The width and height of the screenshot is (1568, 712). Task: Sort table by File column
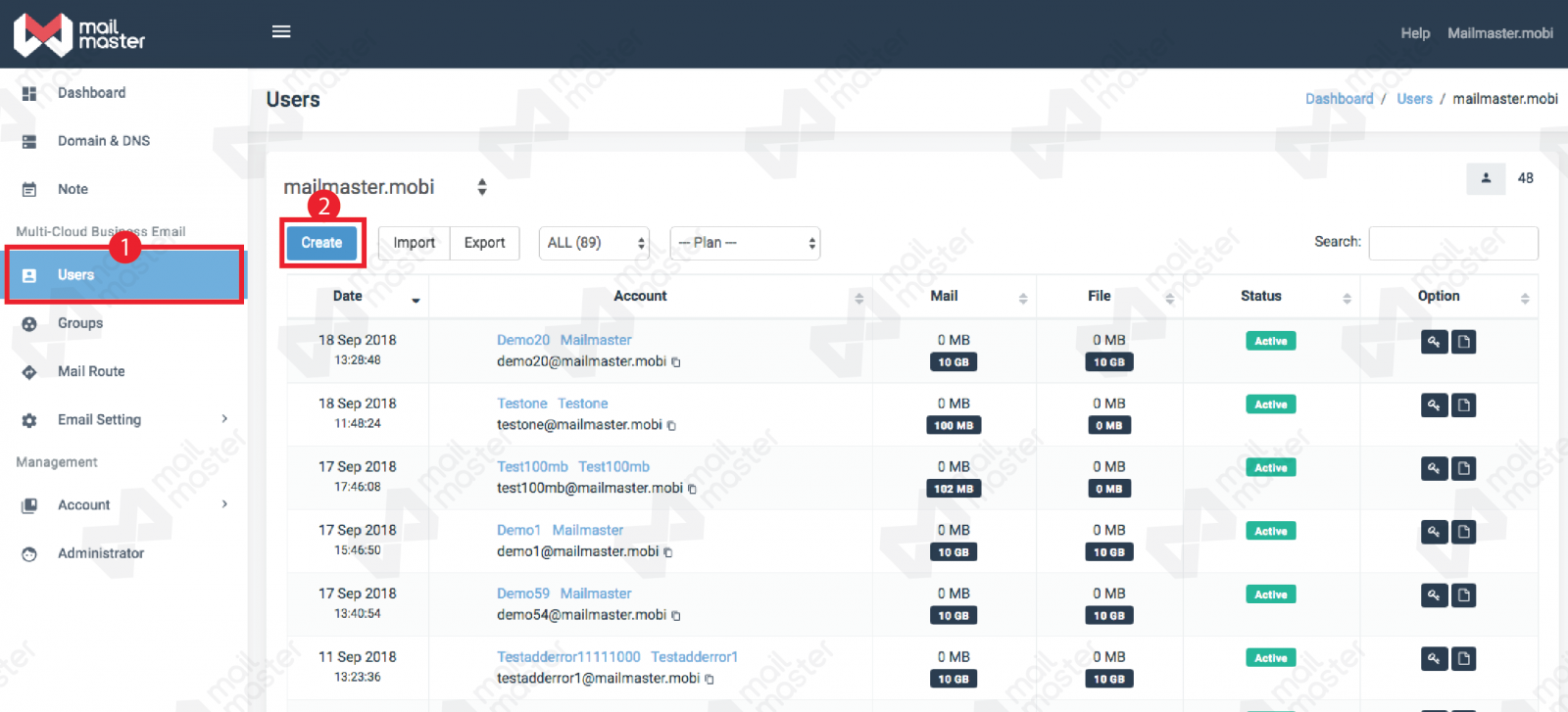[1109, 297]
